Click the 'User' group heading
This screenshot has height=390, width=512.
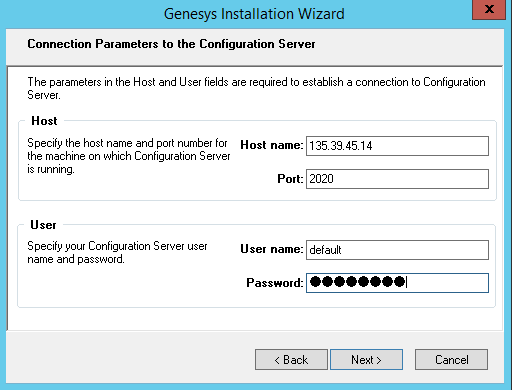[43, 225]
